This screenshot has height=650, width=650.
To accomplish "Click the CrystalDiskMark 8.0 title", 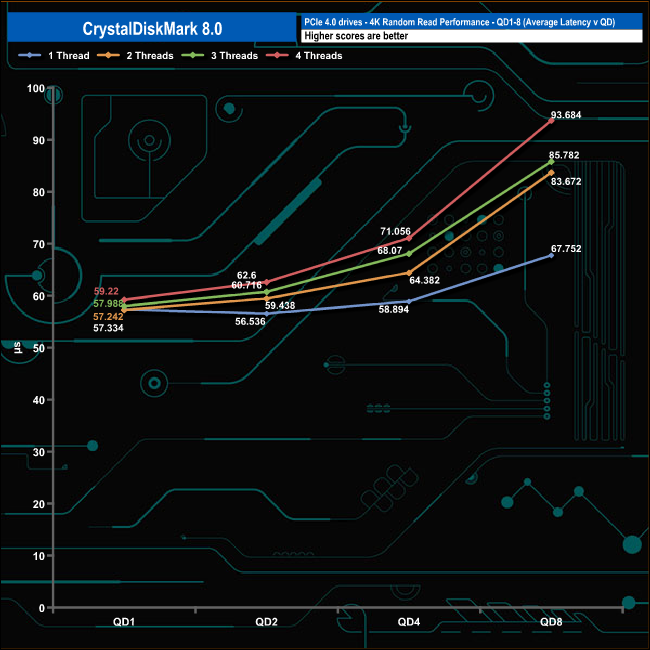I will tap(152, 29).
